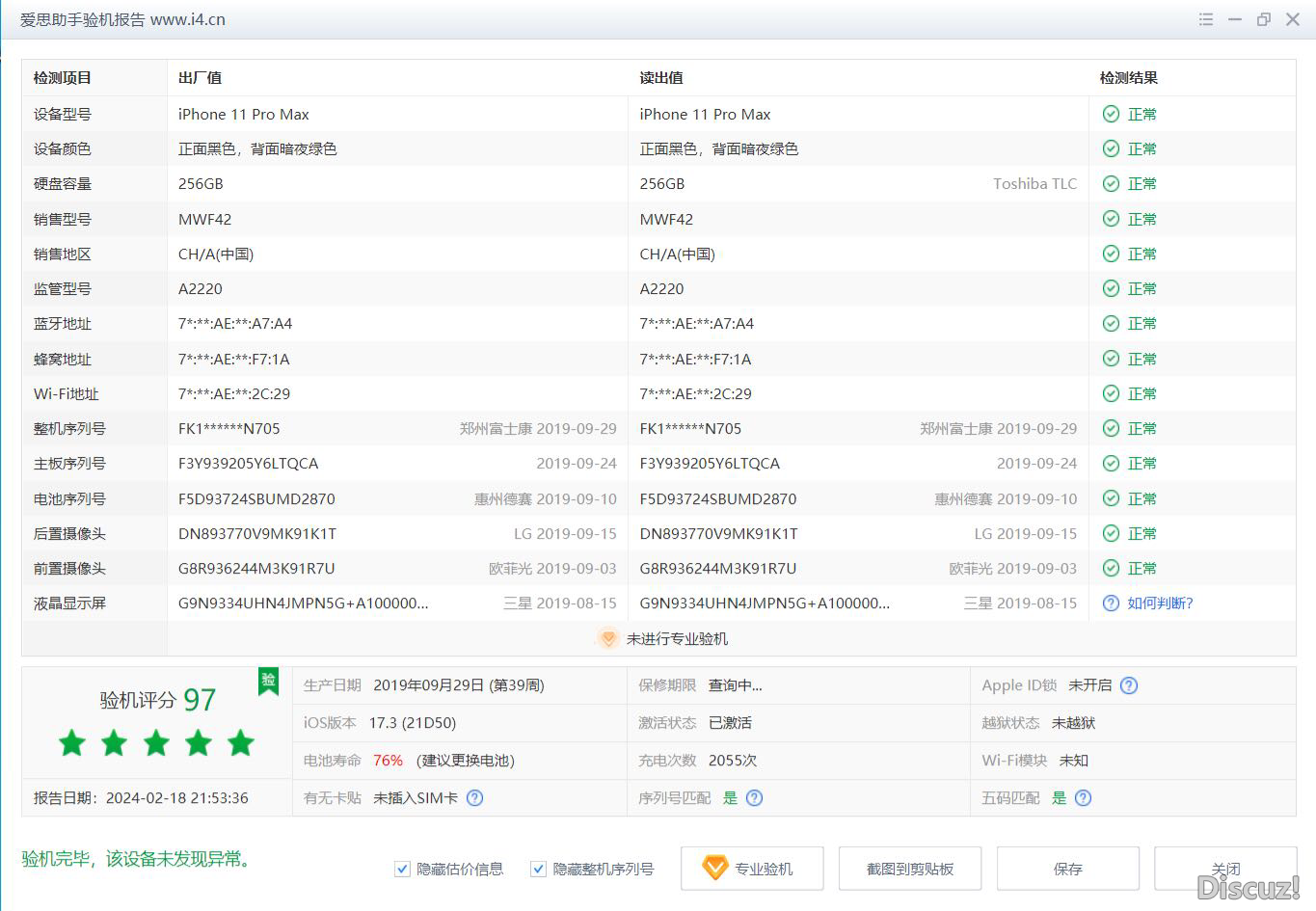
Task: Click the green check icon for 主板序列号 row
Action: pos(1111,463)
